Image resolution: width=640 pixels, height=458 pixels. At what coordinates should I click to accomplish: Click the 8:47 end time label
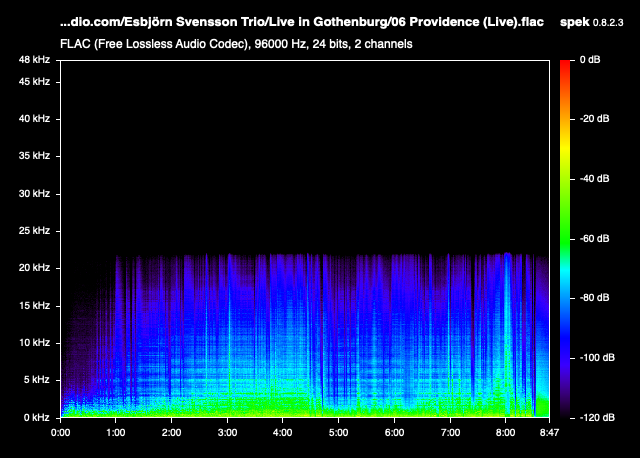(549, 433)
